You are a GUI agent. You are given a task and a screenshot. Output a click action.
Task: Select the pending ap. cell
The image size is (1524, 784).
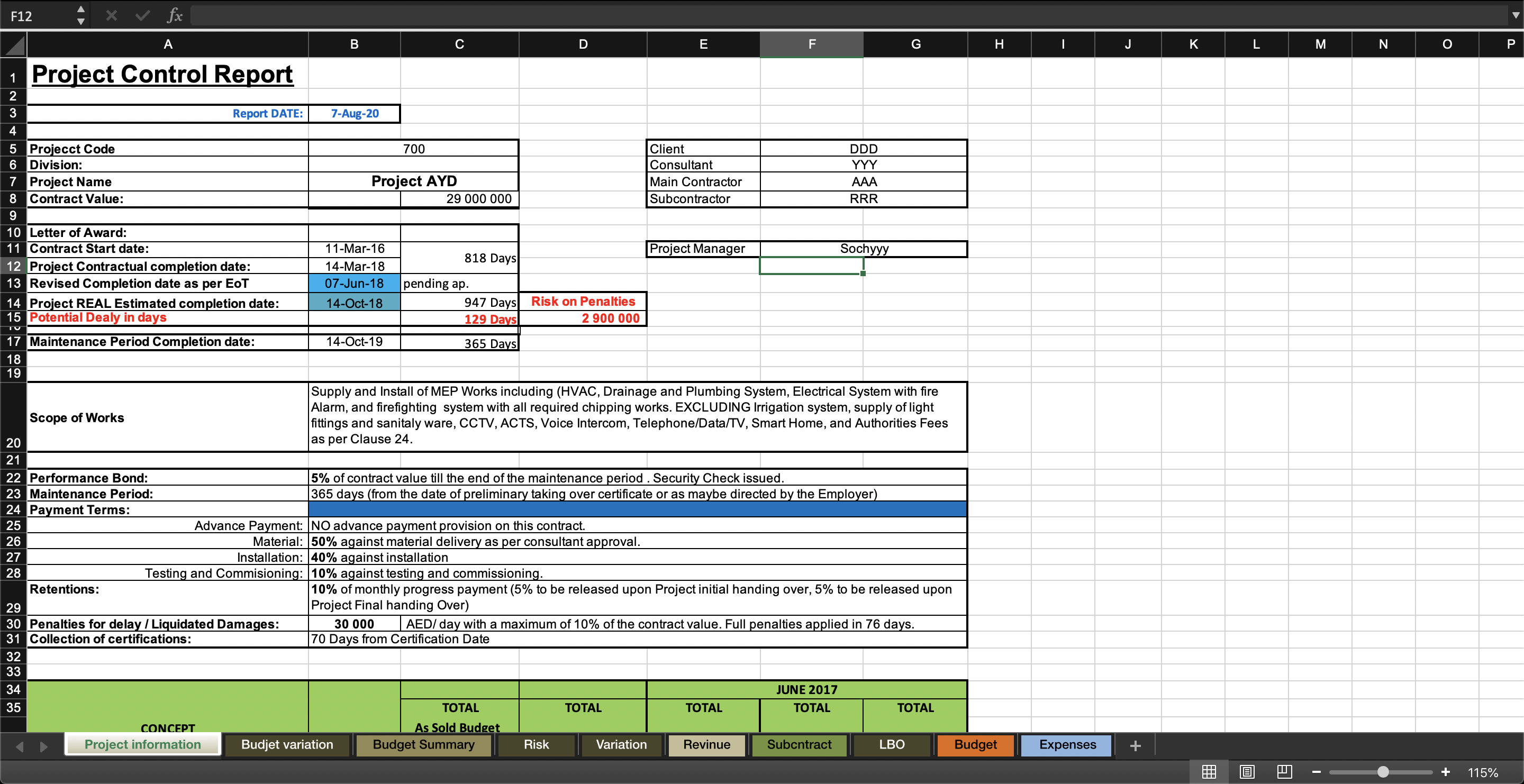pos(460,283)
